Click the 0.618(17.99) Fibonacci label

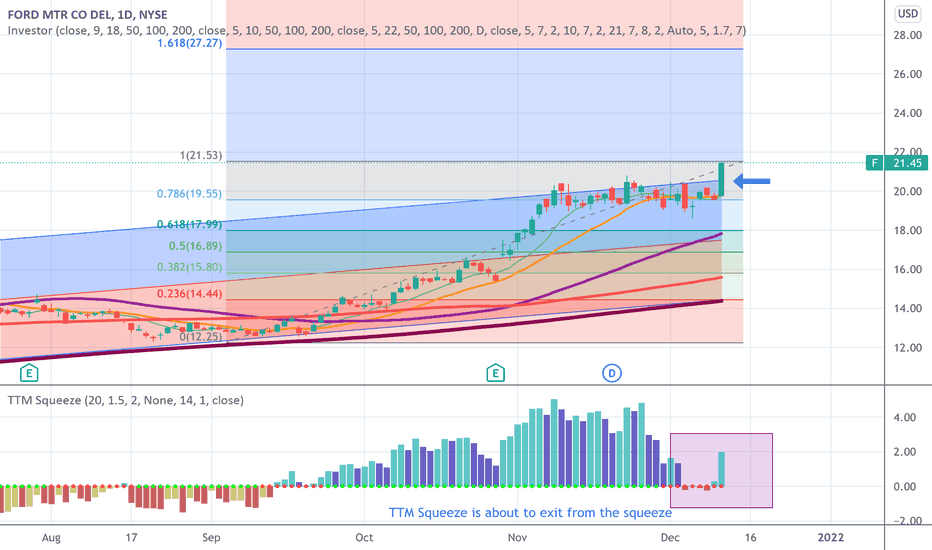189,225
